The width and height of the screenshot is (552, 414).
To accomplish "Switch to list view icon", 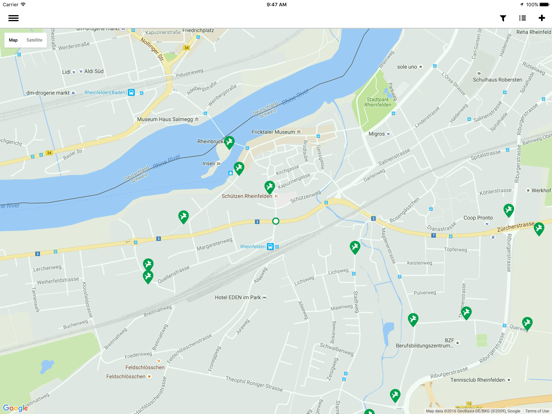I will tap(522, 18).
